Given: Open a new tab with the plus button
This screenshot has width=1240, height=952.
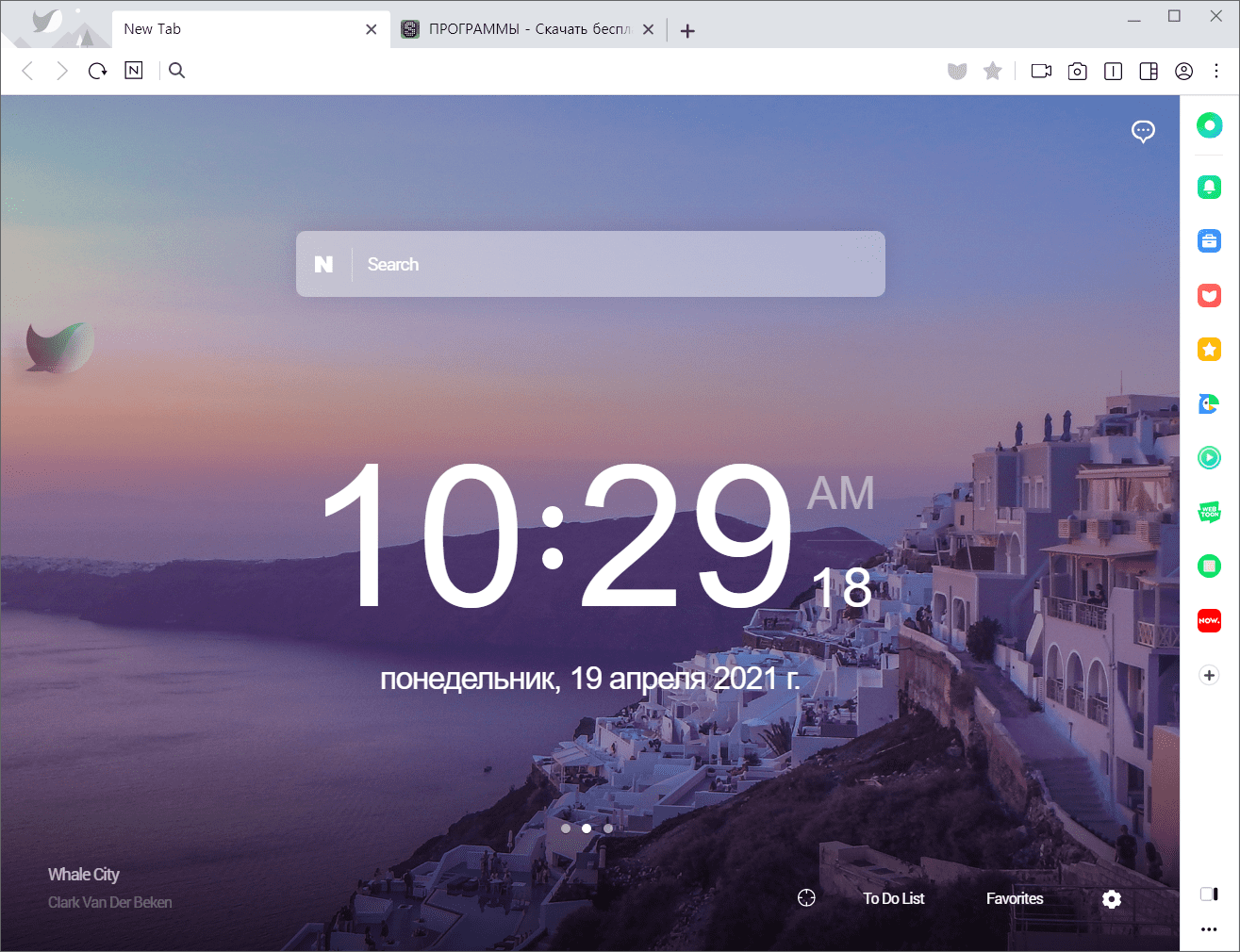Looking at the screenshot, I should 687,31.
